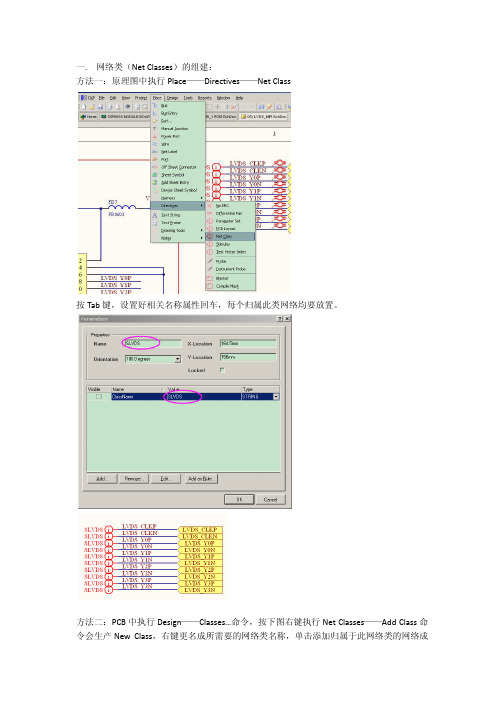The height and width of the screenshot is (713, 504).
Task: Select Probe in Directives submenu
Action: point(230,261)
